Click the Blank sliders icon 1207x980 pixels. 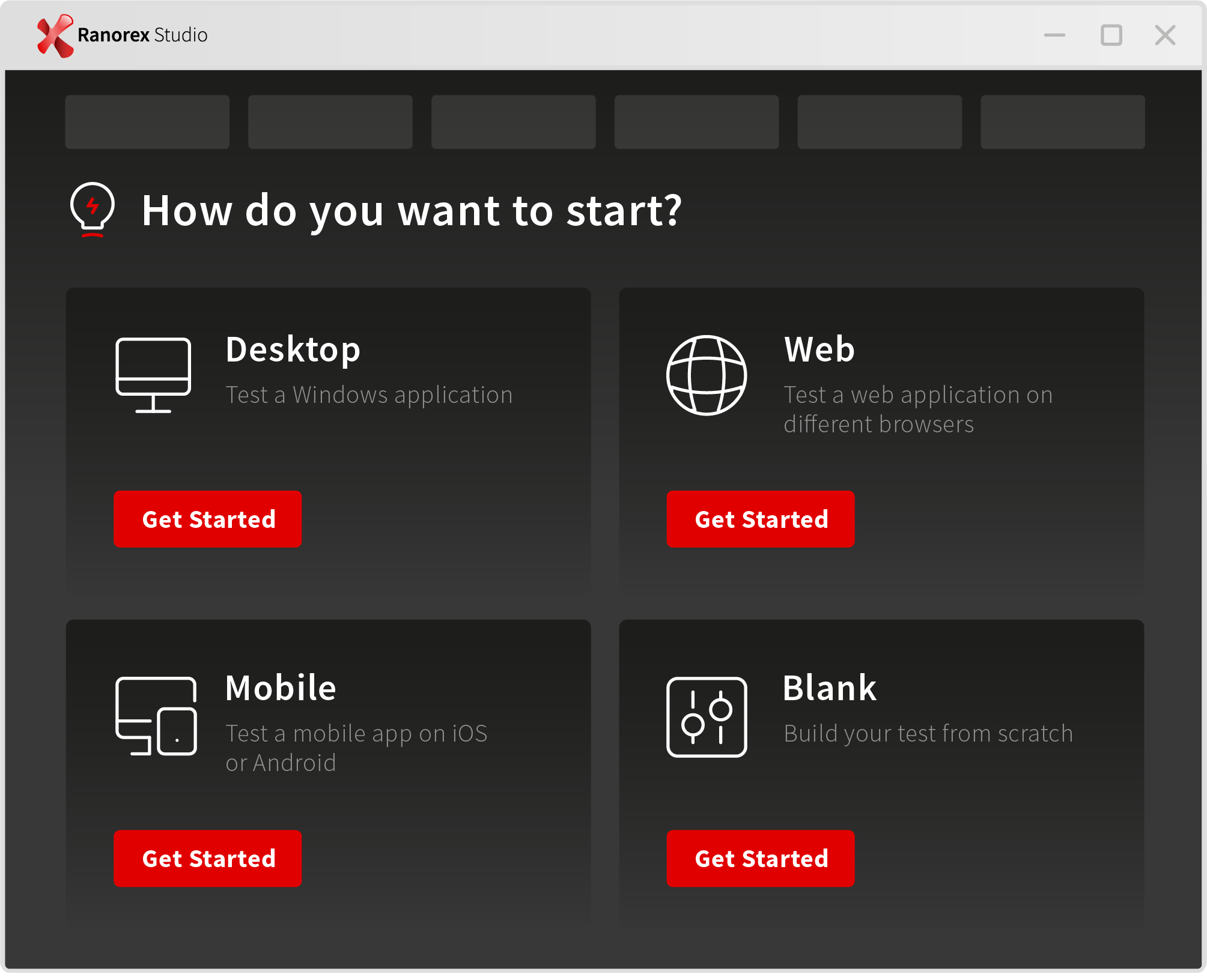[707, 717]
